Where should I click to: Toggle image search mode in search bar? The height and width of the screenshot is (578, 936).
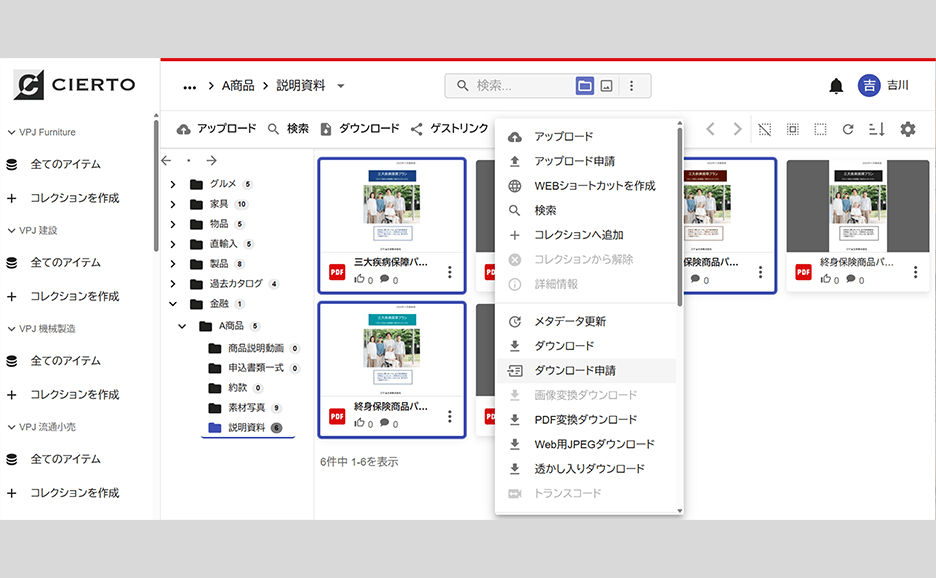pyautogui.click(x=608, y=86)
